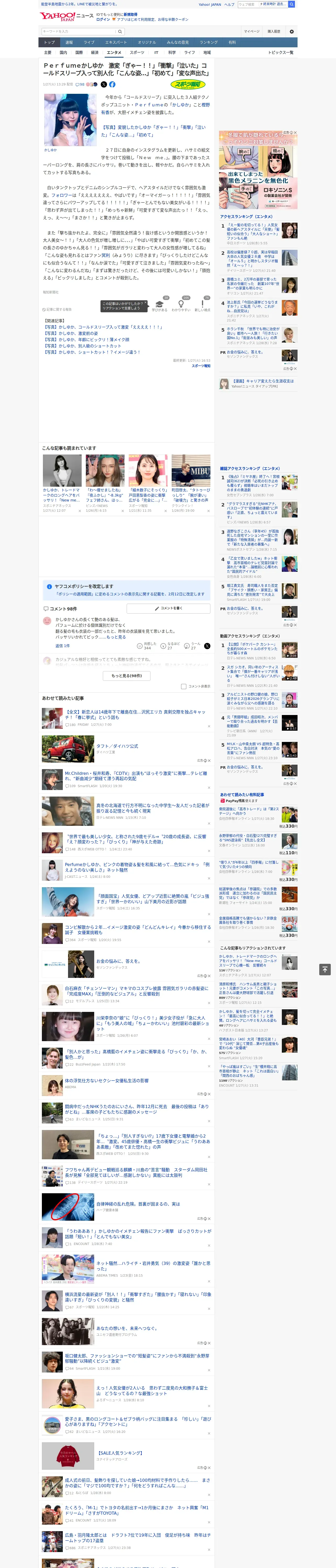Open the トピックス一覧 link
336x1568 pixels.
[x=281, y=52]
